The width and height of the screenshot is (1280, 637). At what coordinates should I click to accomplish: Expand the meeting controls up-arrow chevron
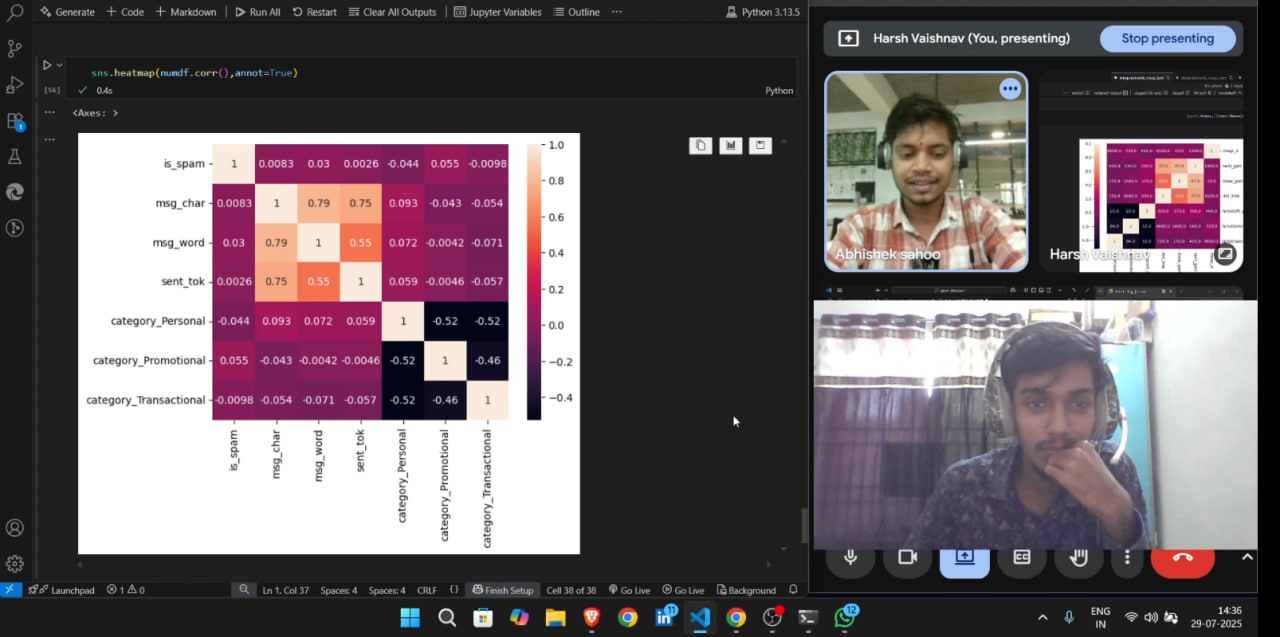tap(1248, 557)
